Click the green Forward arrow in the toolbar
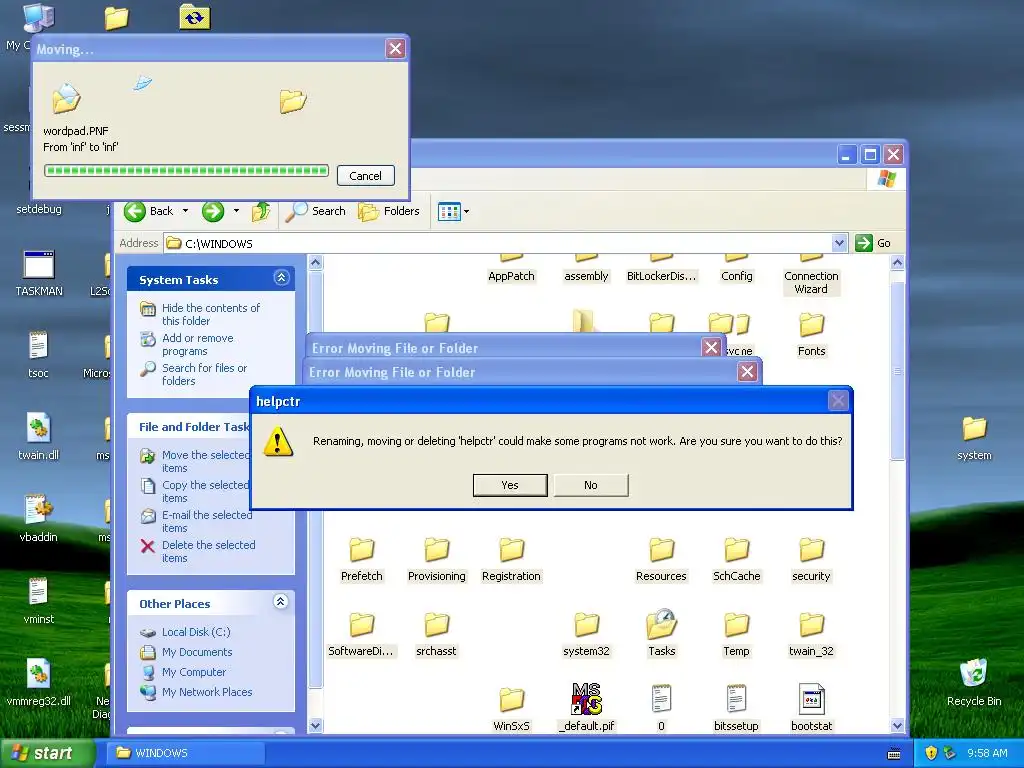Screen dimensions: 1024x768 pyautogui.click(x=213, y=211)
